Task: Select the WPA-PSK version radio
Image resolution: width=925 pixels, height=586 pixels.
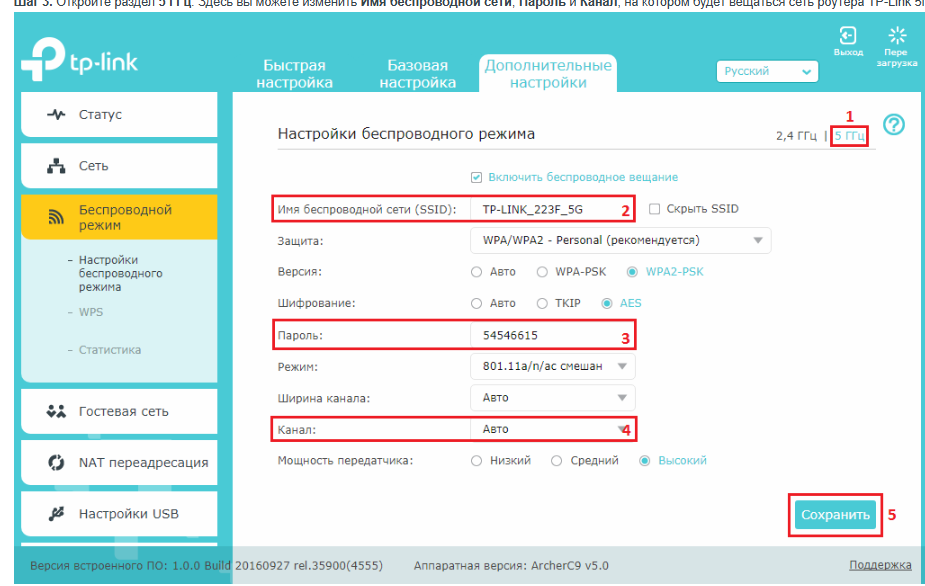Action: pos(542,272)
